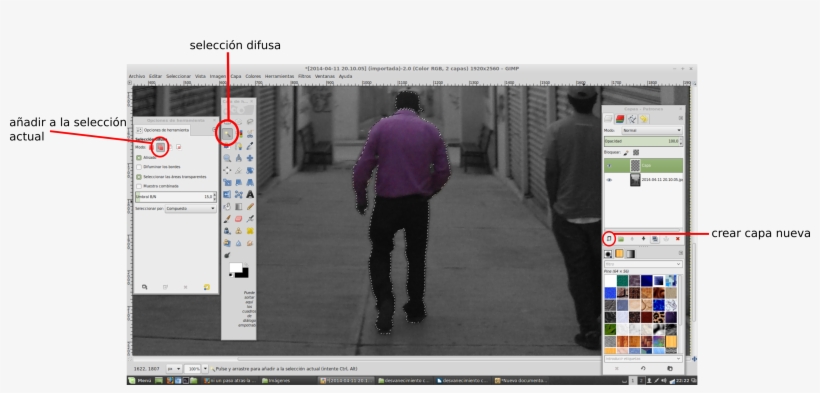Select the Align tool
Image resolution: width=820 pixels, height=393 pixels.
227,170
